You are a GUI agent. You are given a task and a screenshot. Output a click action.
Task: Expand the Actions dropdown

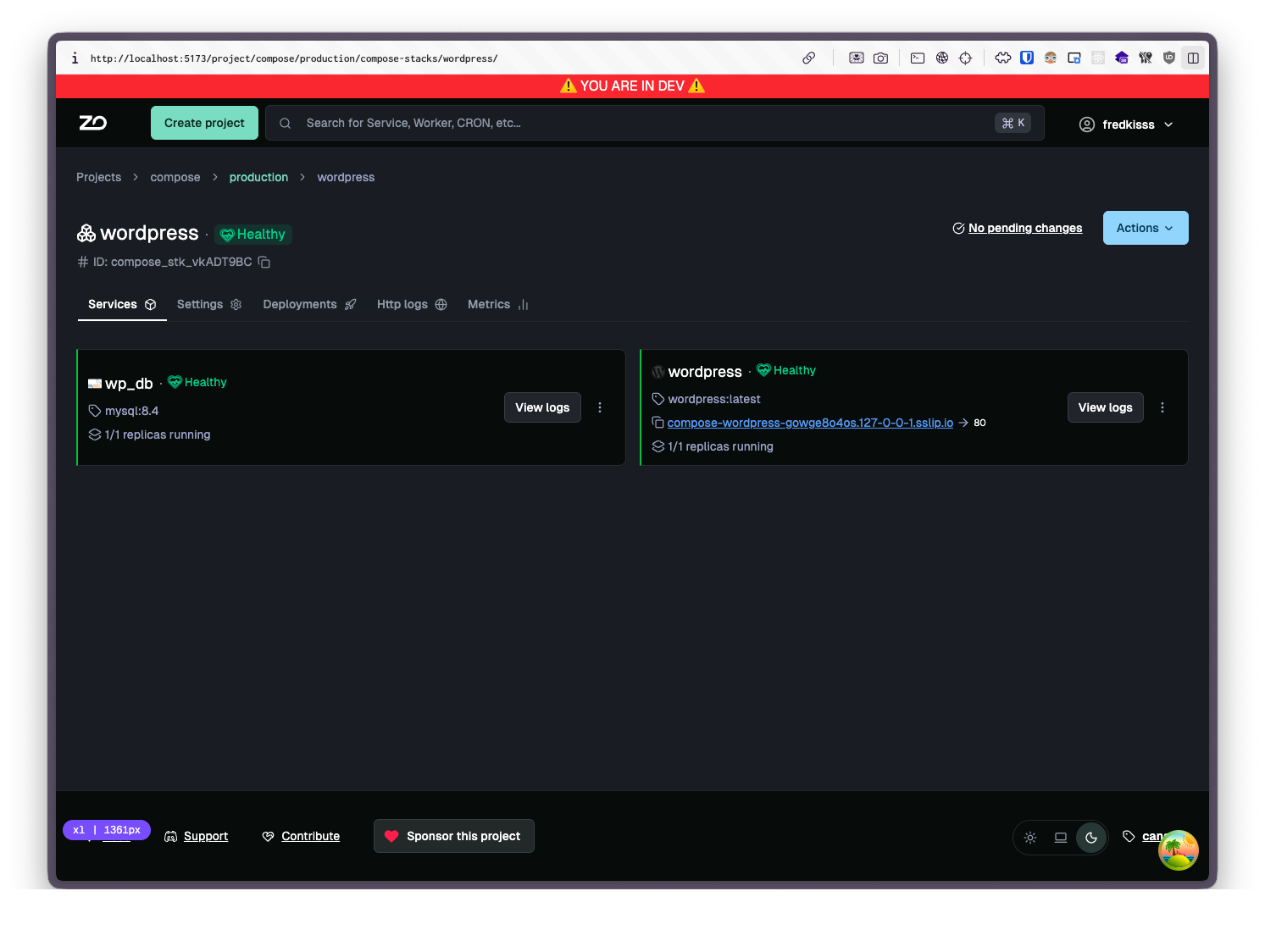click(x=1146, y=228)
